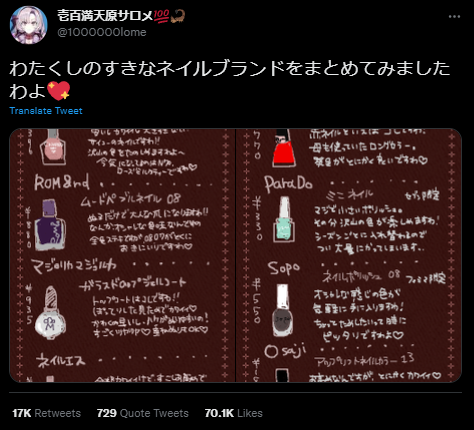This screenshot has width=474, height=430.
Task: Click the profile avatar picture
Action: click(29, 25)
